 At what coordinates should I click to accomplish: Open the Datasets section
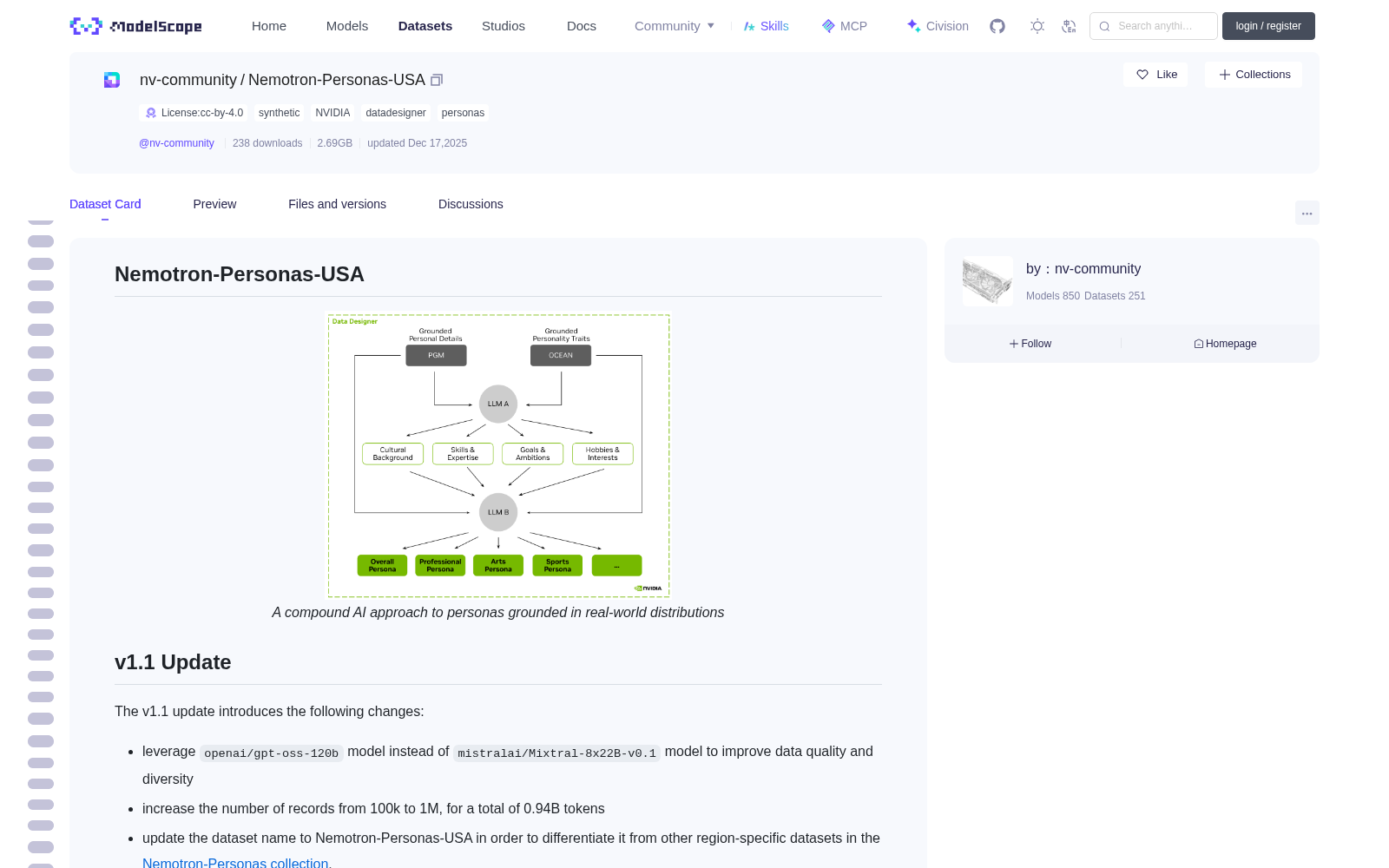click(x=425, y=26)
